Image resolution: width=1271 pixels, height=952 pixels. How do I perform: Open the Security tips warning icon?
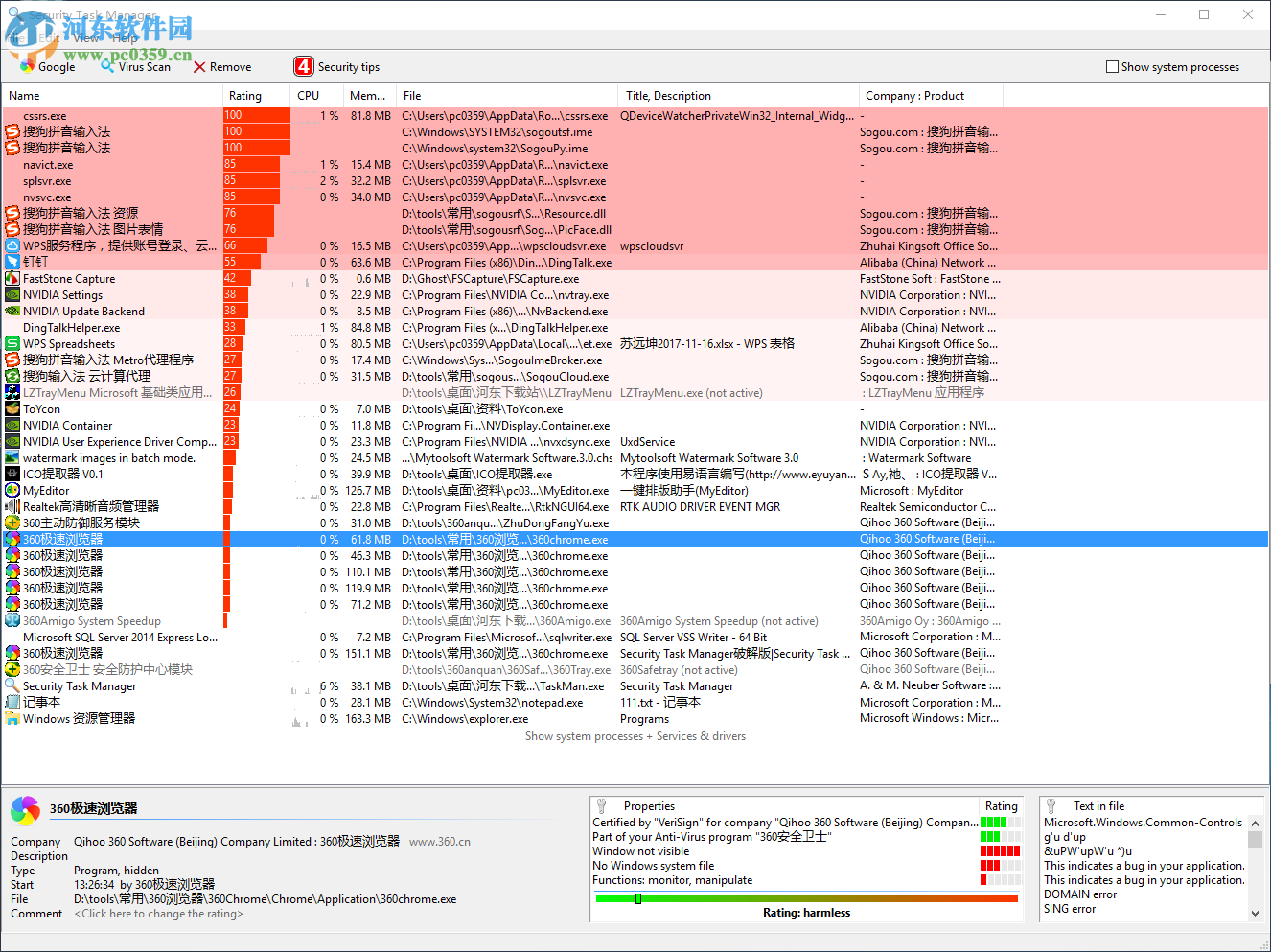(304, 66)
